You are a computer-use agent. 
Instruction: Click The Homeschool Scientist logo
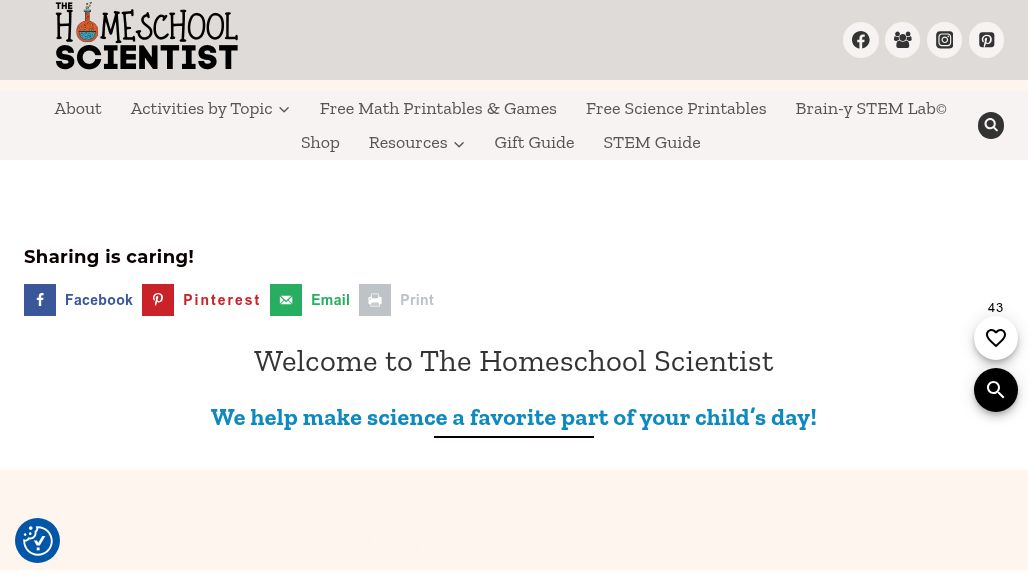[x=146, y=36]
